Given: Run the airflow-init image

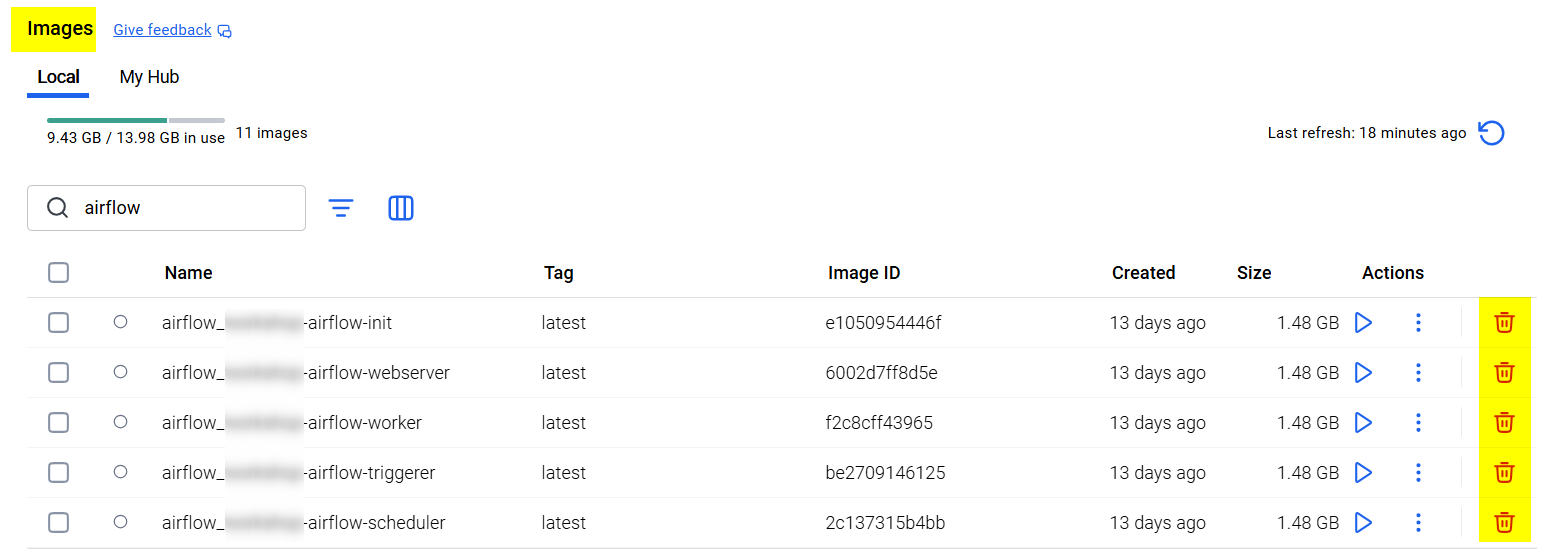Looking at the screenshot, I should point(1362,322).
